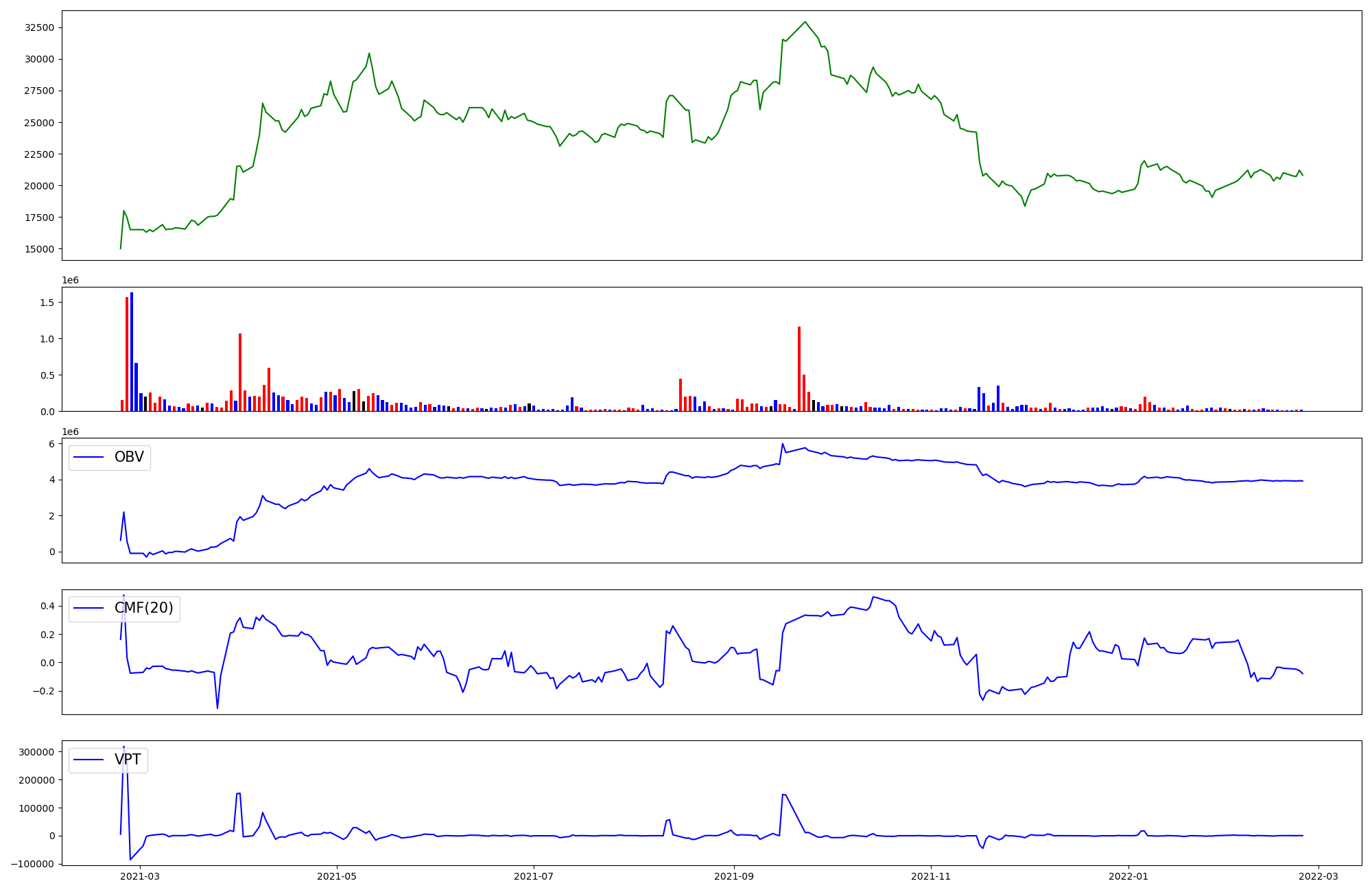1372x892 pixels.
Task: Click the 2022-03 x-axis date label
Action: [x=1318, y=876]
